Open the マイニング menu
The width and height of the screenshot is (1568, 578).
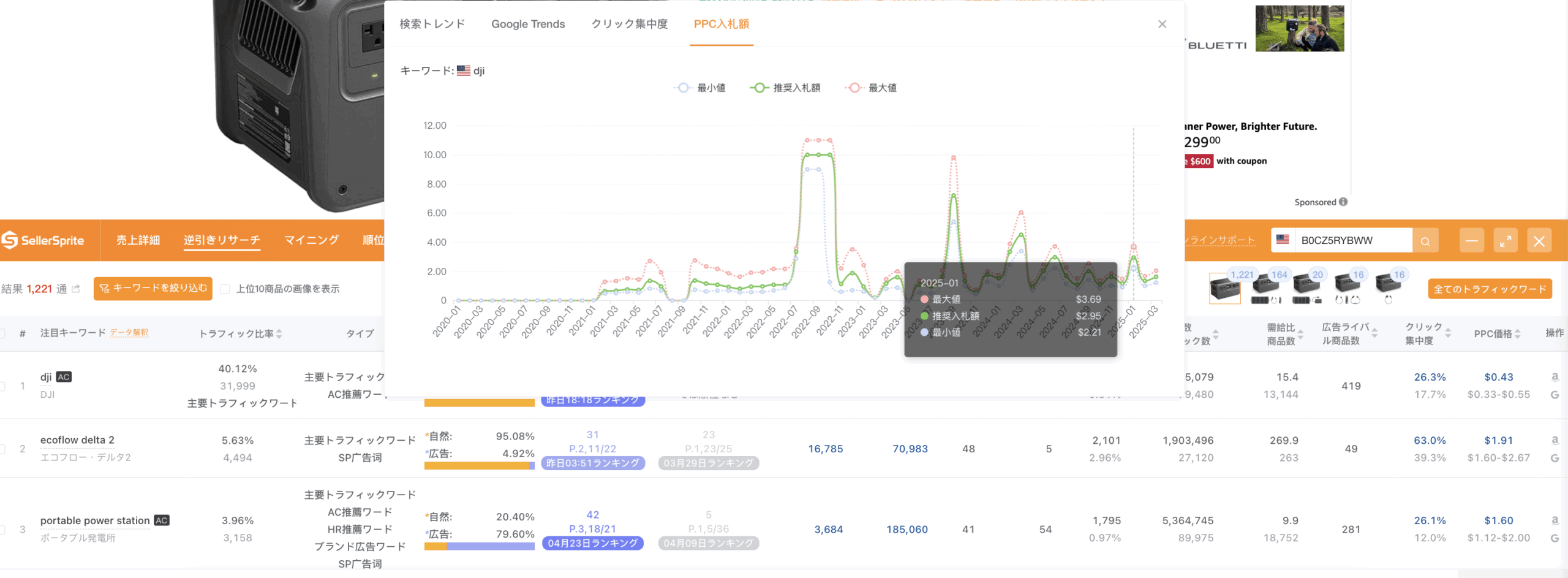click(x=312, y=240)
